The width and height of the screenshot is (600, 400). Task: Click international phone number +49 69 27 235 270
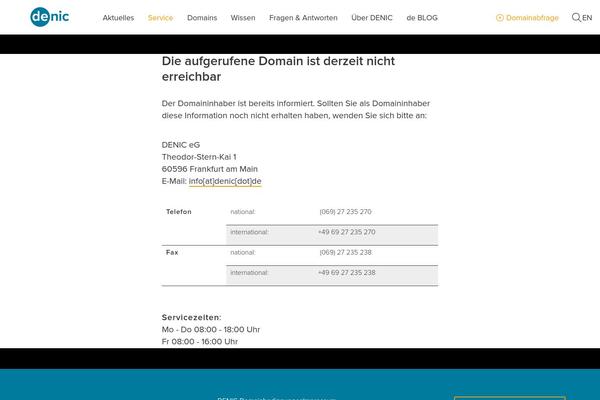point(346,232)
